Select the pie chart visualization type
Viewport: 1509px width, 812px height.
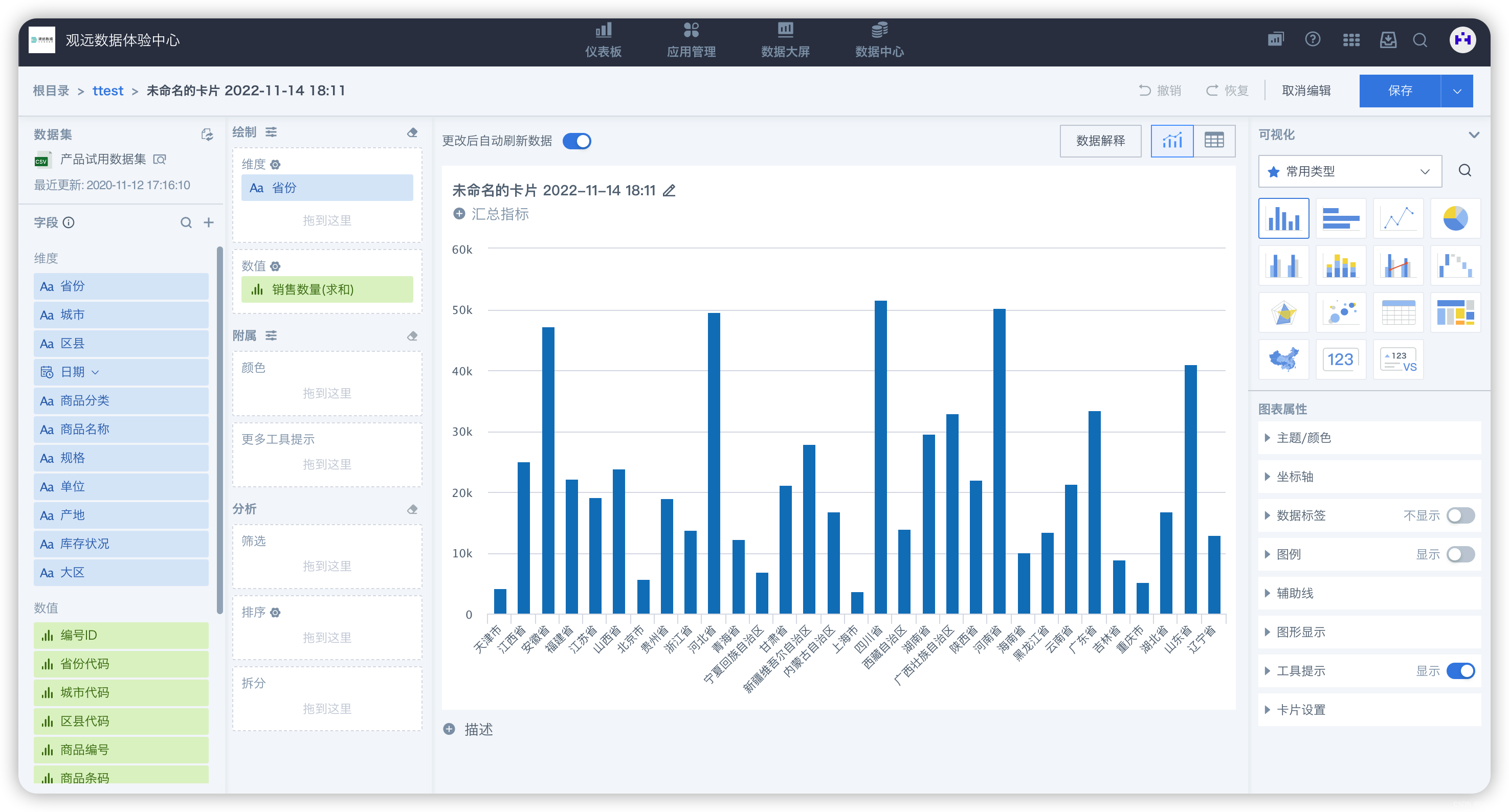(1455, 218)
